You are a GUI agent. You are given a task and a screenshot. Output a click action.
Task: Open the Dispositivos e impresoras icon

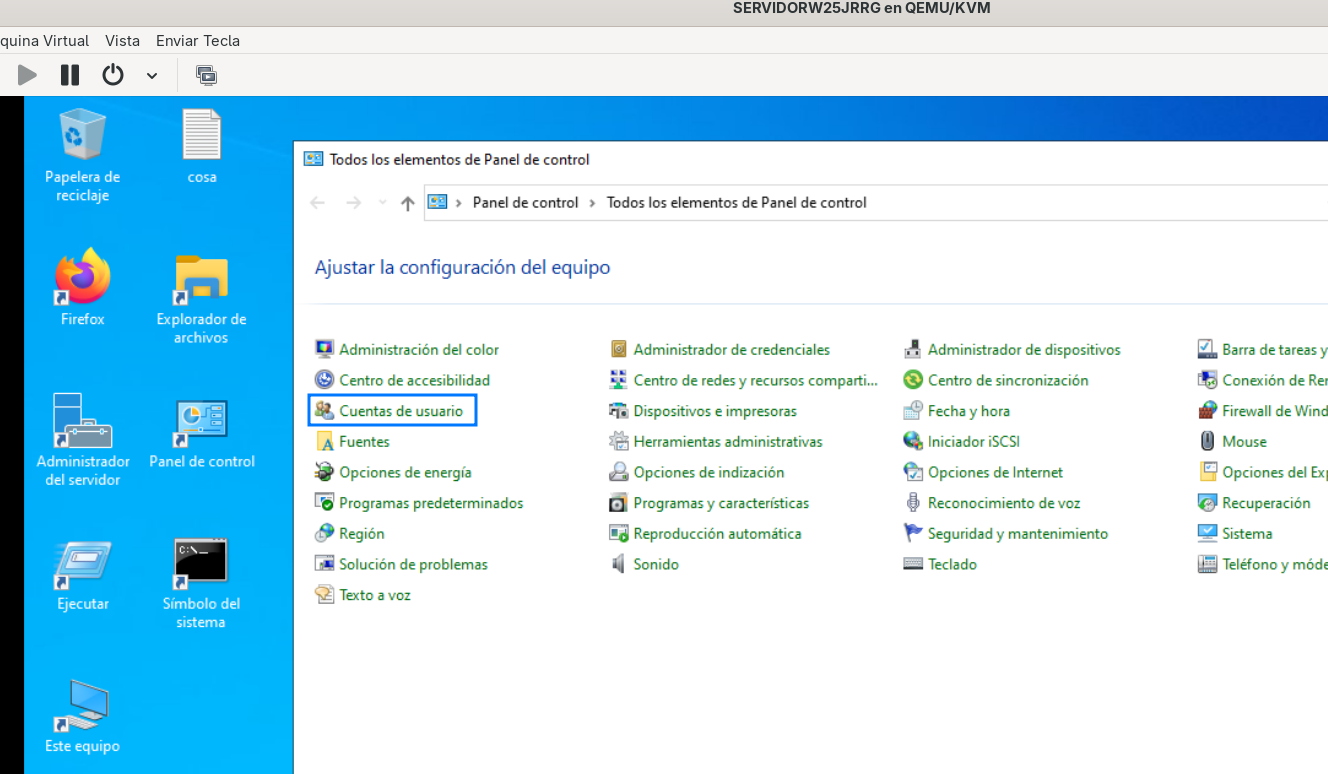[618, 411]
